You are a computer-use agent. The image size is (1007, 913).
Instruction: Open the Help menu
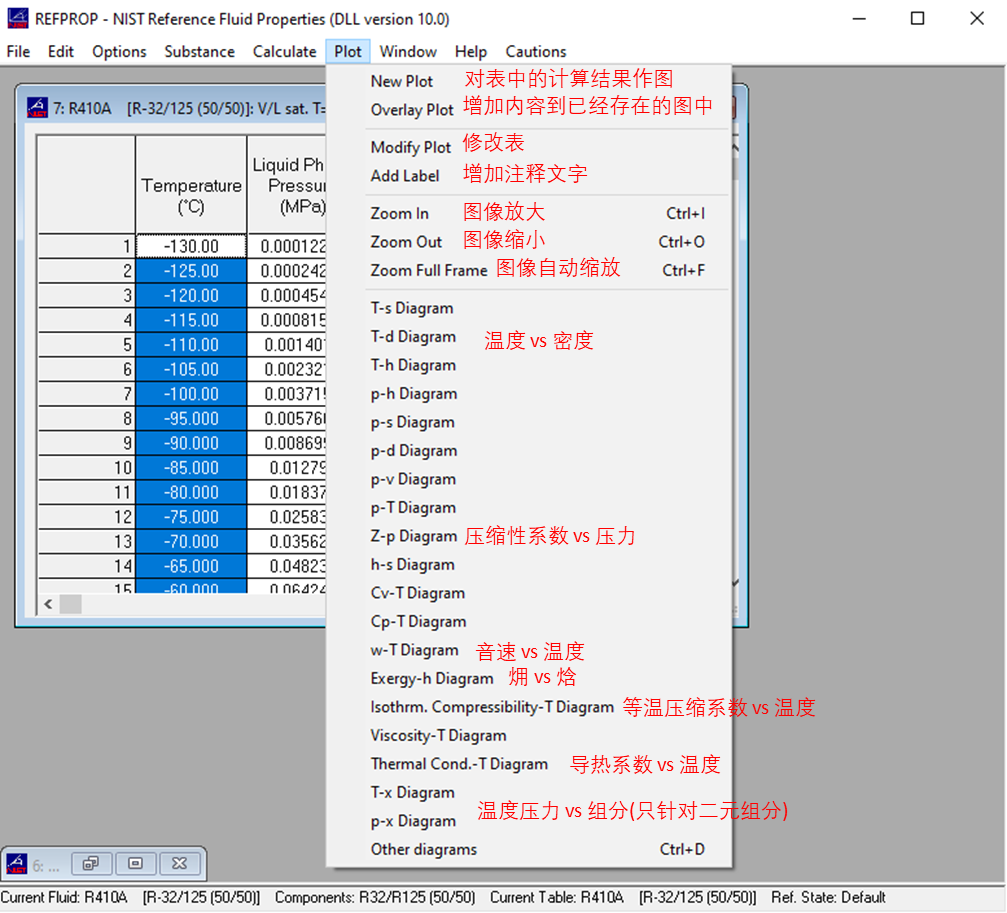[x=470, y=51]
